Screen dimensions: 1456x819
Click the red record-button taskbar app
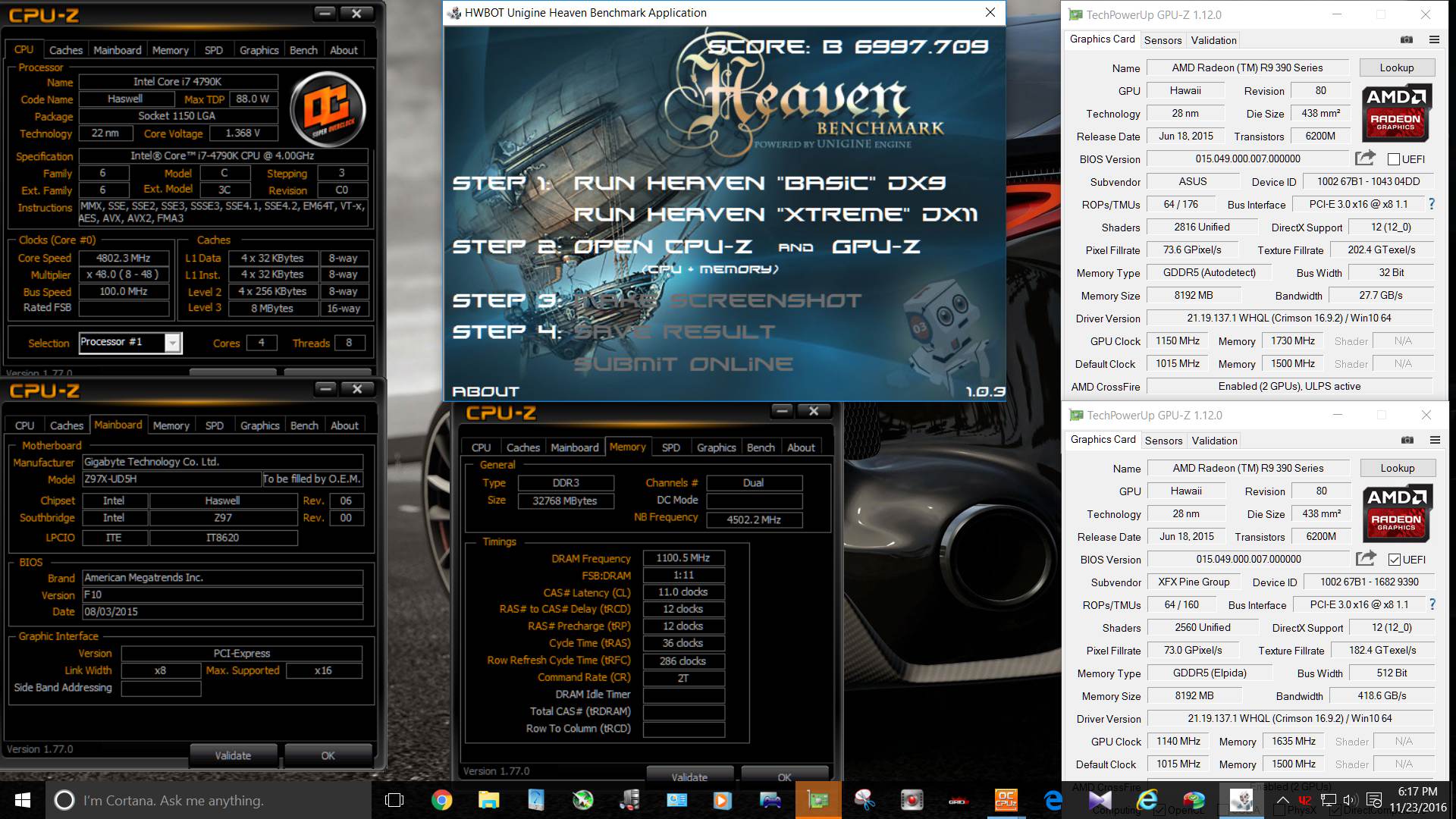[912, 800]
